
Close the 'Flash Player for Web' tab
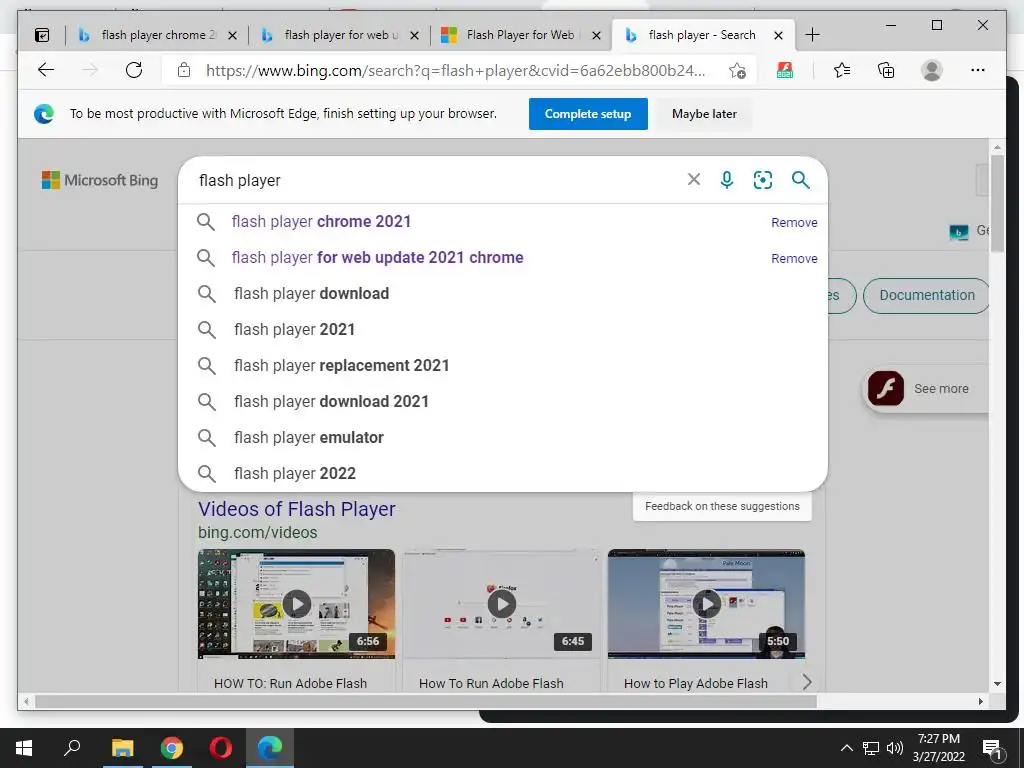point(596,35)
